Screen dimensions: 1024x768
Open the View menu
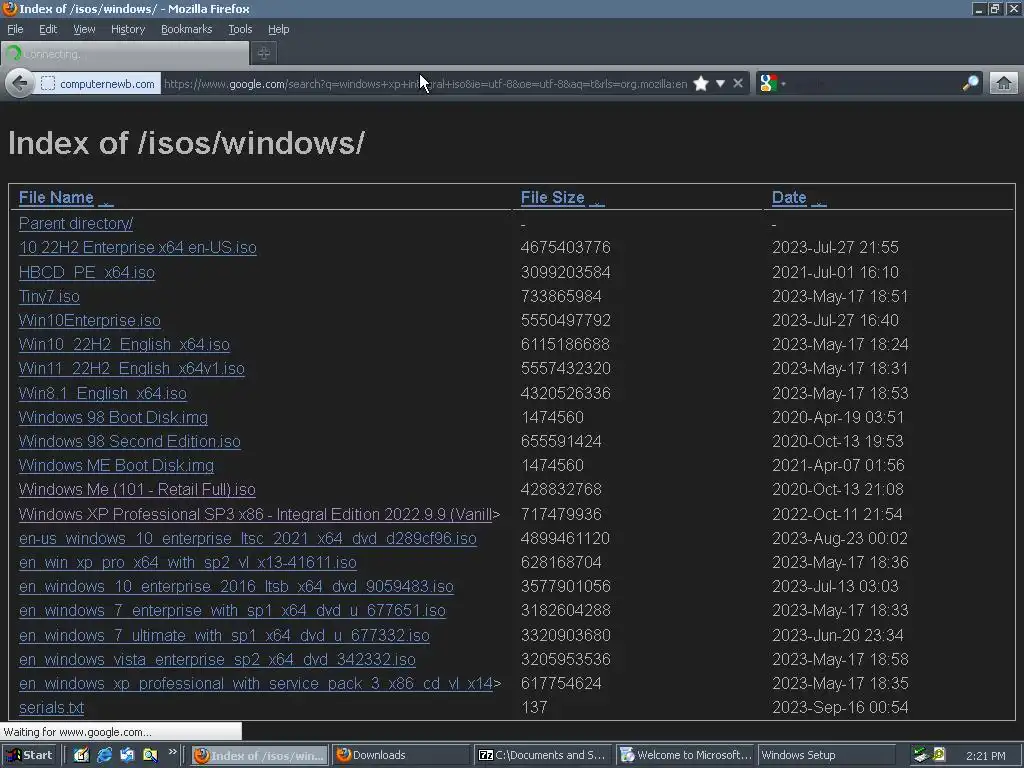[84, 29]
